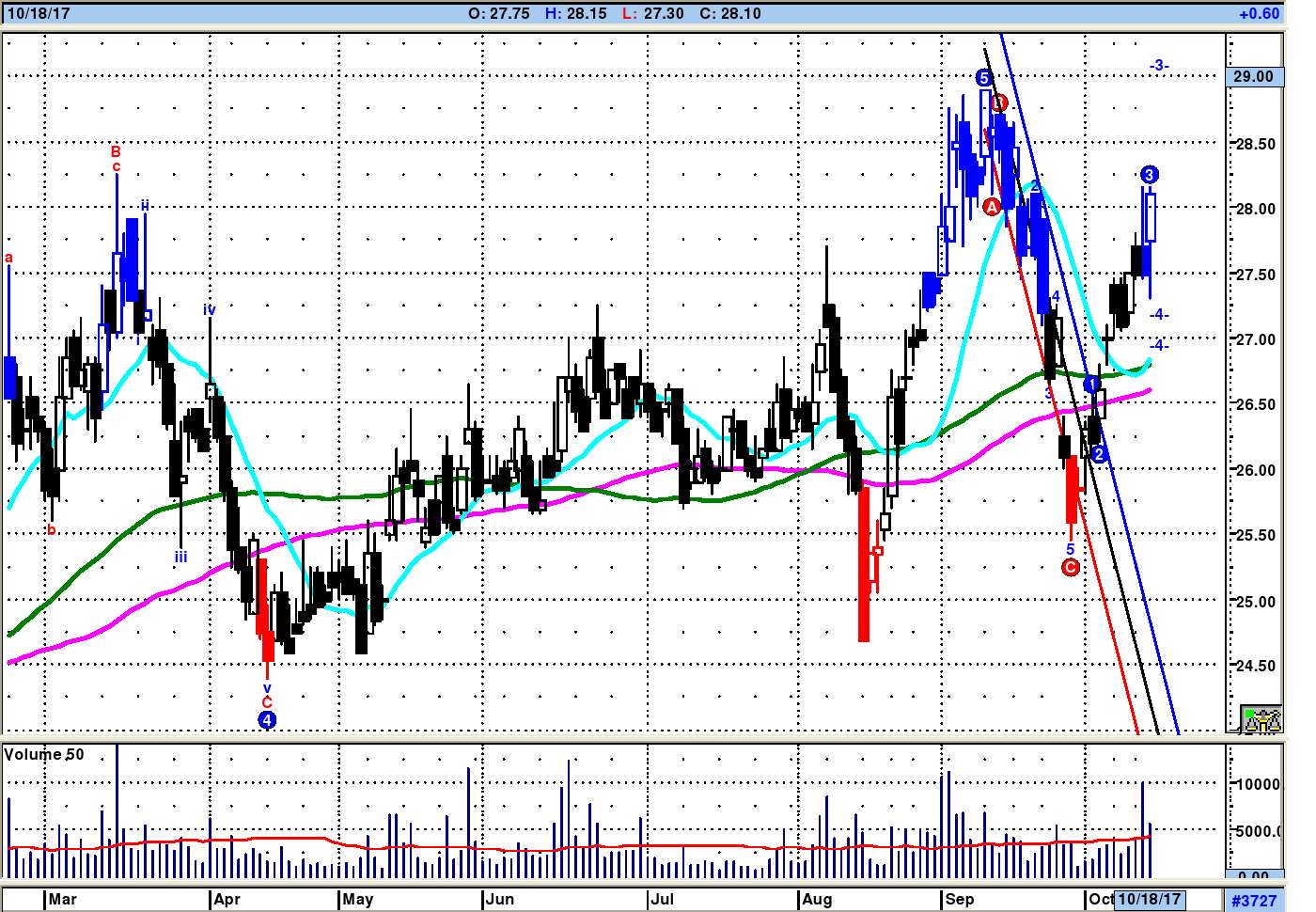Screen dimensions: 1316x912
Task: Click the highlighted 29.00 price axis label
Action: tap(1254, 77)
